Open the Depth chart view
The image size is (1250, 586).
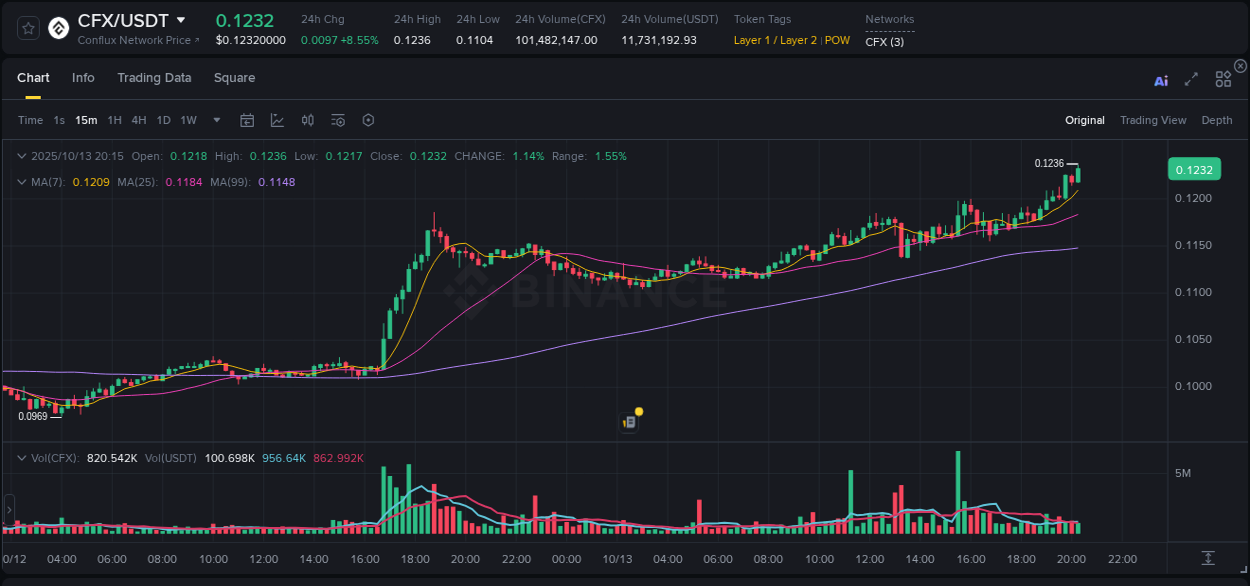click(1217, 120)
